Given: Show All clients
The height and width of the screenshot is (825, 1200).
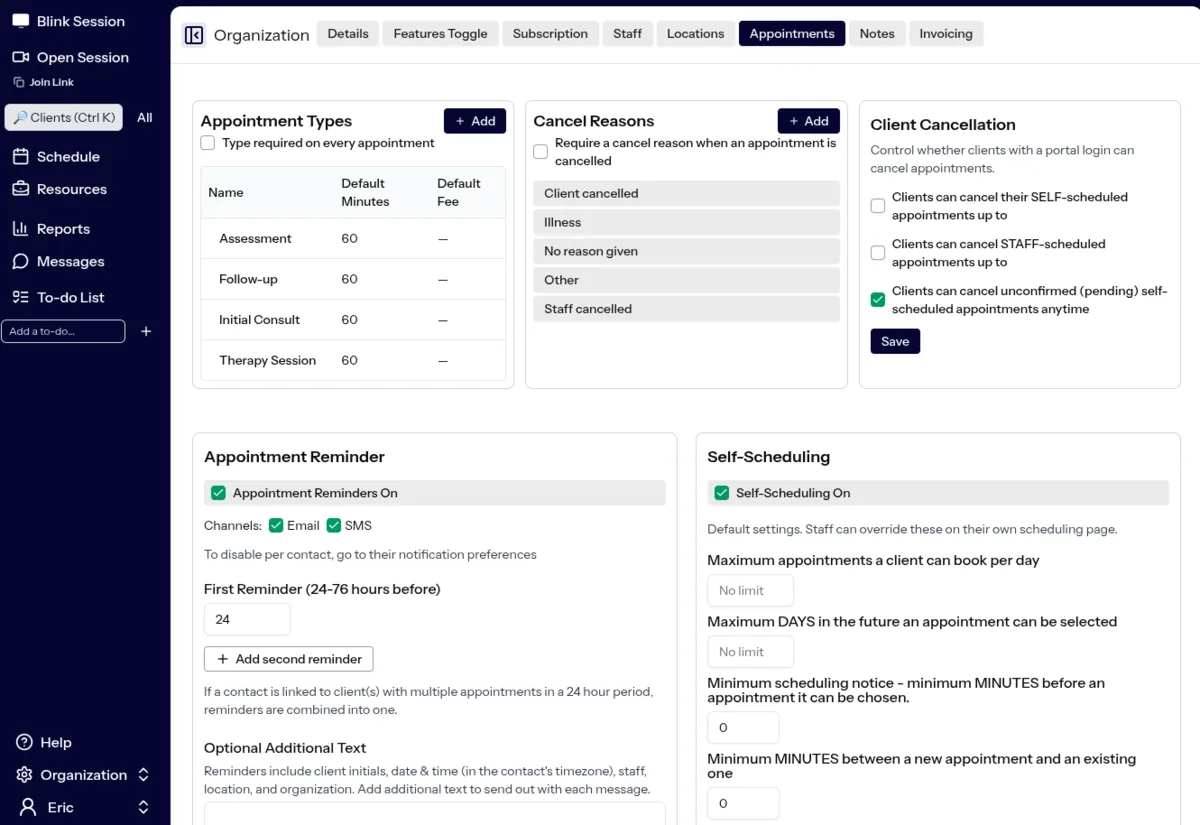Looking at the screenshot, I should point(145,117).
